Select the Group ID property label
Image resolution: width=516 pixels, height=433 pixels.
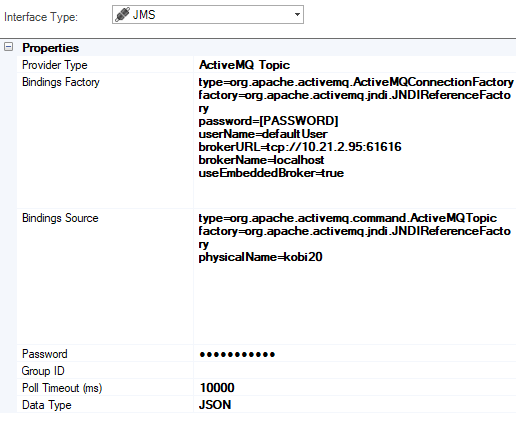click(43, 371)
